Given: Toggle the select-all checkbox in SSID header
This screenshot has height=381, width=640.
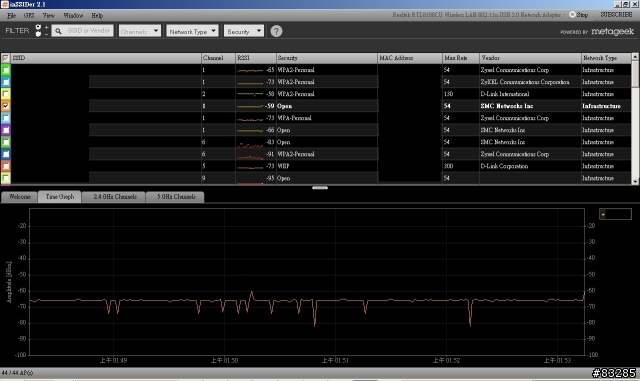Looking at the screenshot, I should click(5, 58).
